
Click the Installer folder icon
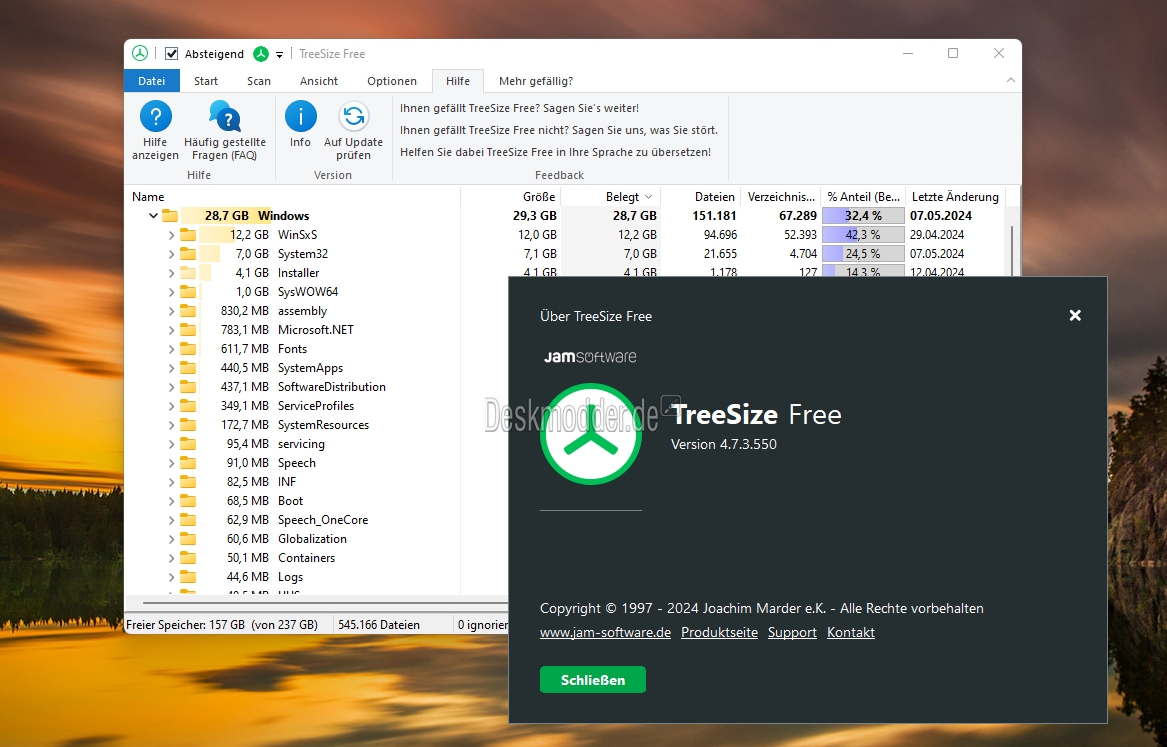[x=188, y=273]
